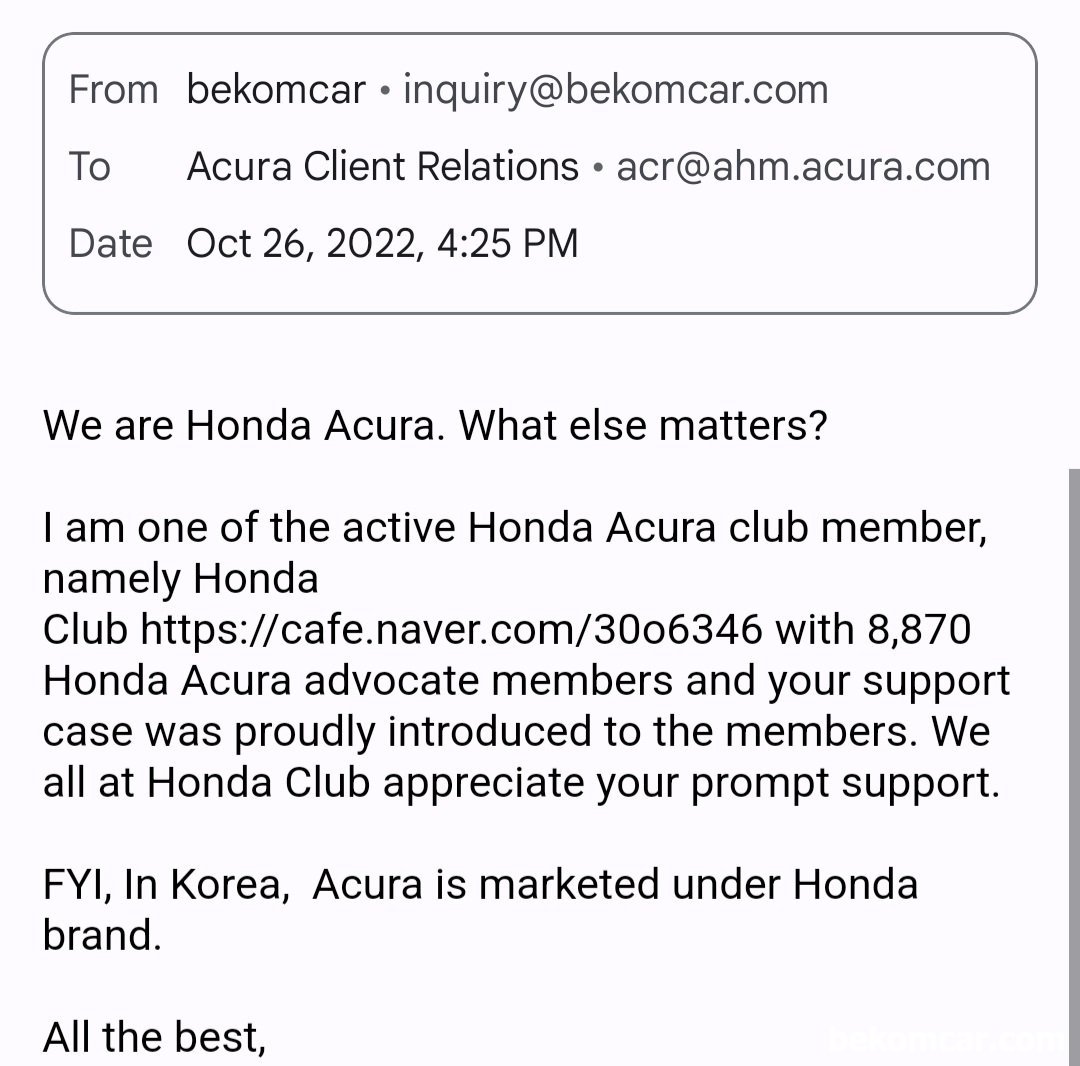Select recipient name Acura Client Relations
Viewport: 1080px width, 1066px height.
tap(382, 167)
